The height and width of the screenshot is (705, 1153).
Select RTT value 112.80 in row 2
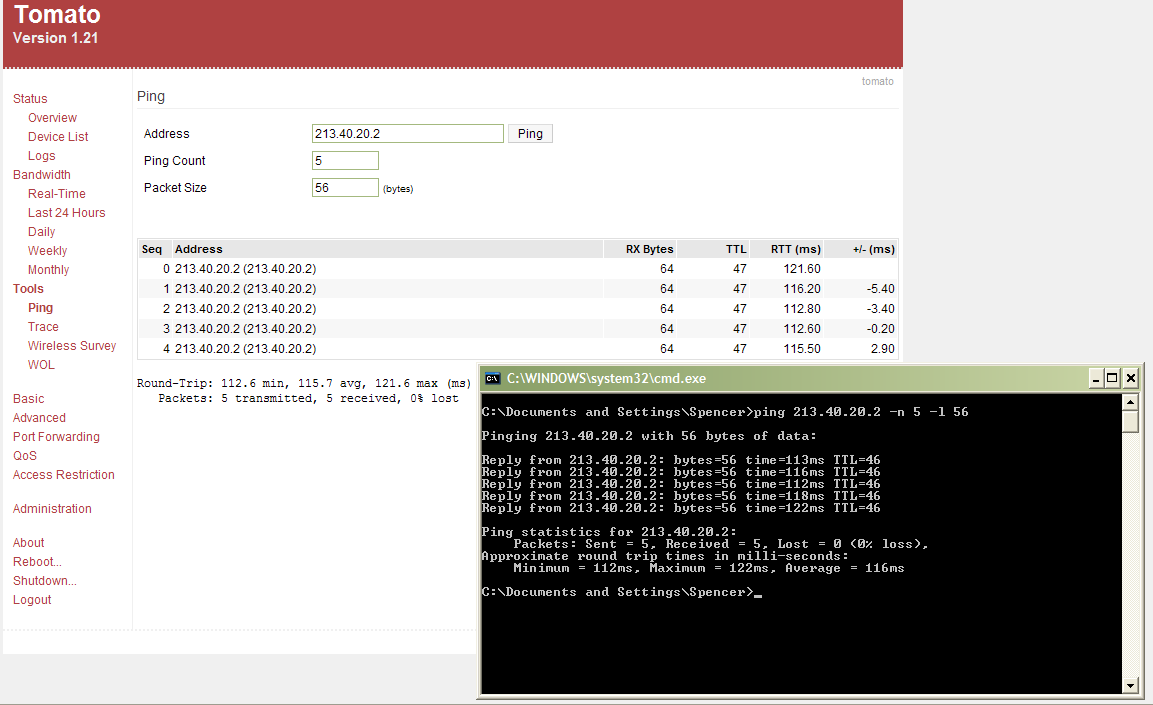[802, 309]
